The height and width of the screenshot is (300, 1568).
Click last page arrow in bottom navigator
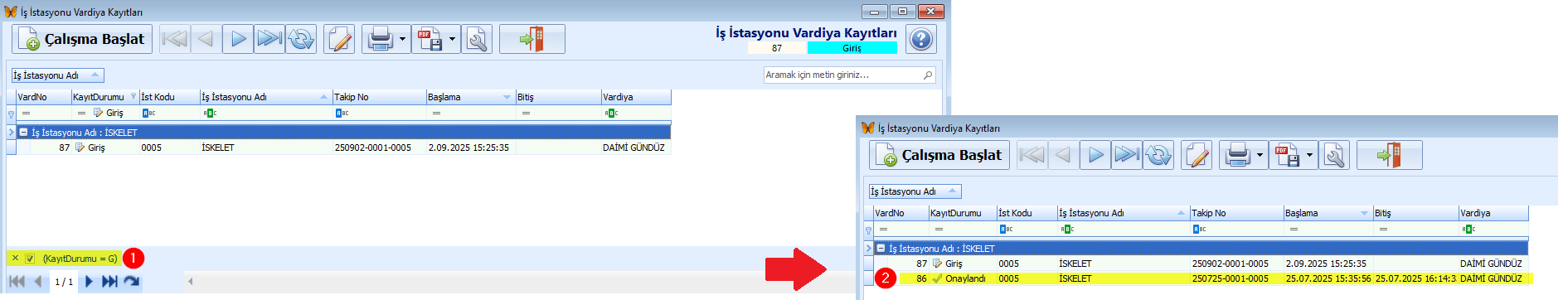point(109,282)
